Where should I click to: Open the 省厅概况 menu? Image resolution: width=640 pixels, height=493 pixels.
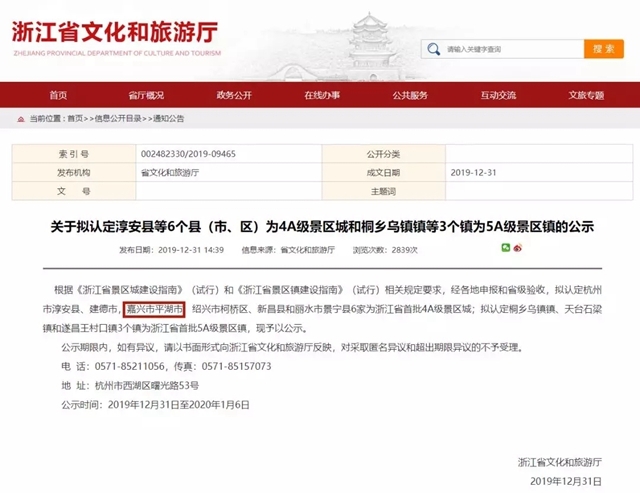pos(146,95)
